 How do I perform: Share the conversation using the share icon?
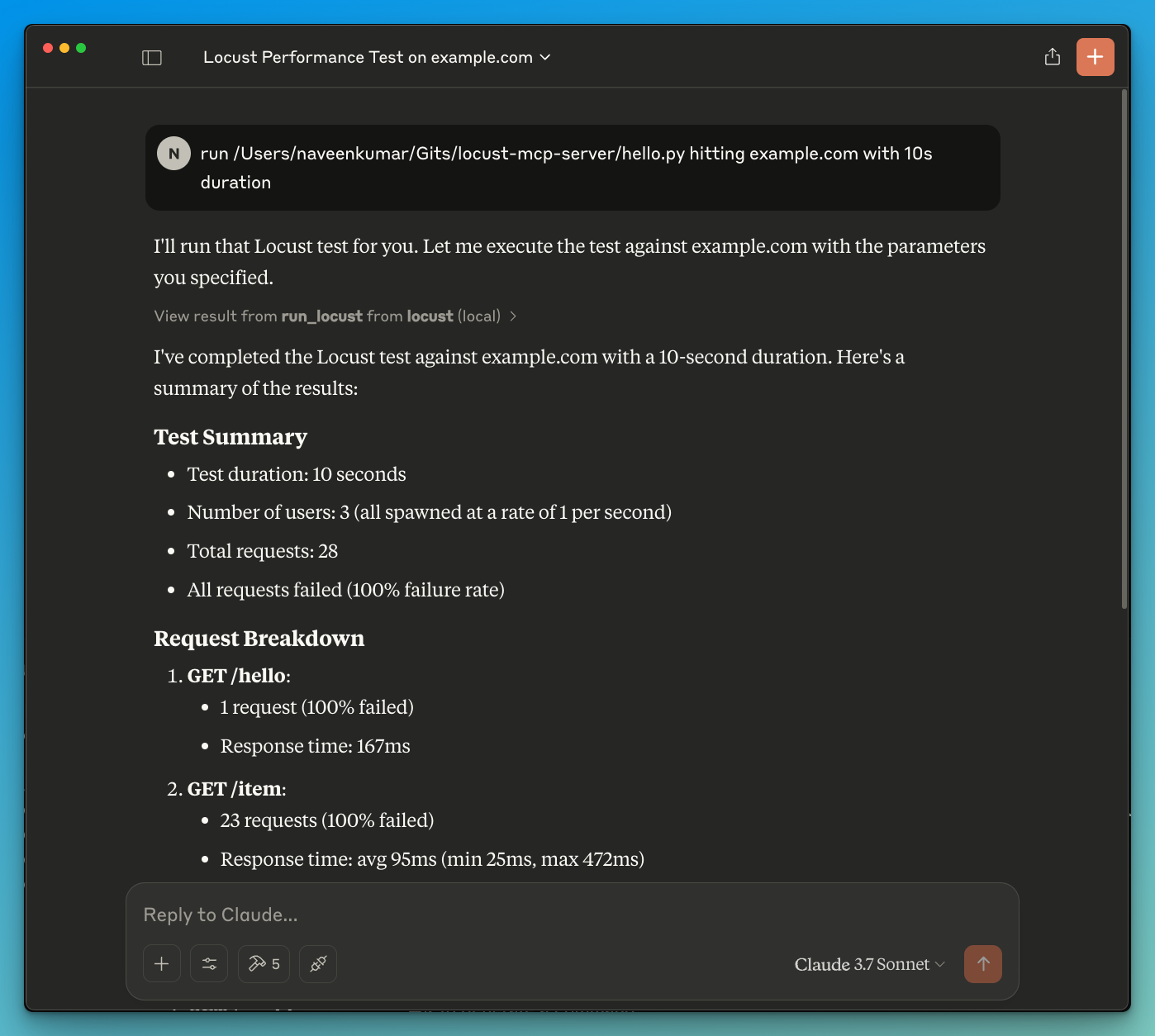click(x=1052, y=56)
